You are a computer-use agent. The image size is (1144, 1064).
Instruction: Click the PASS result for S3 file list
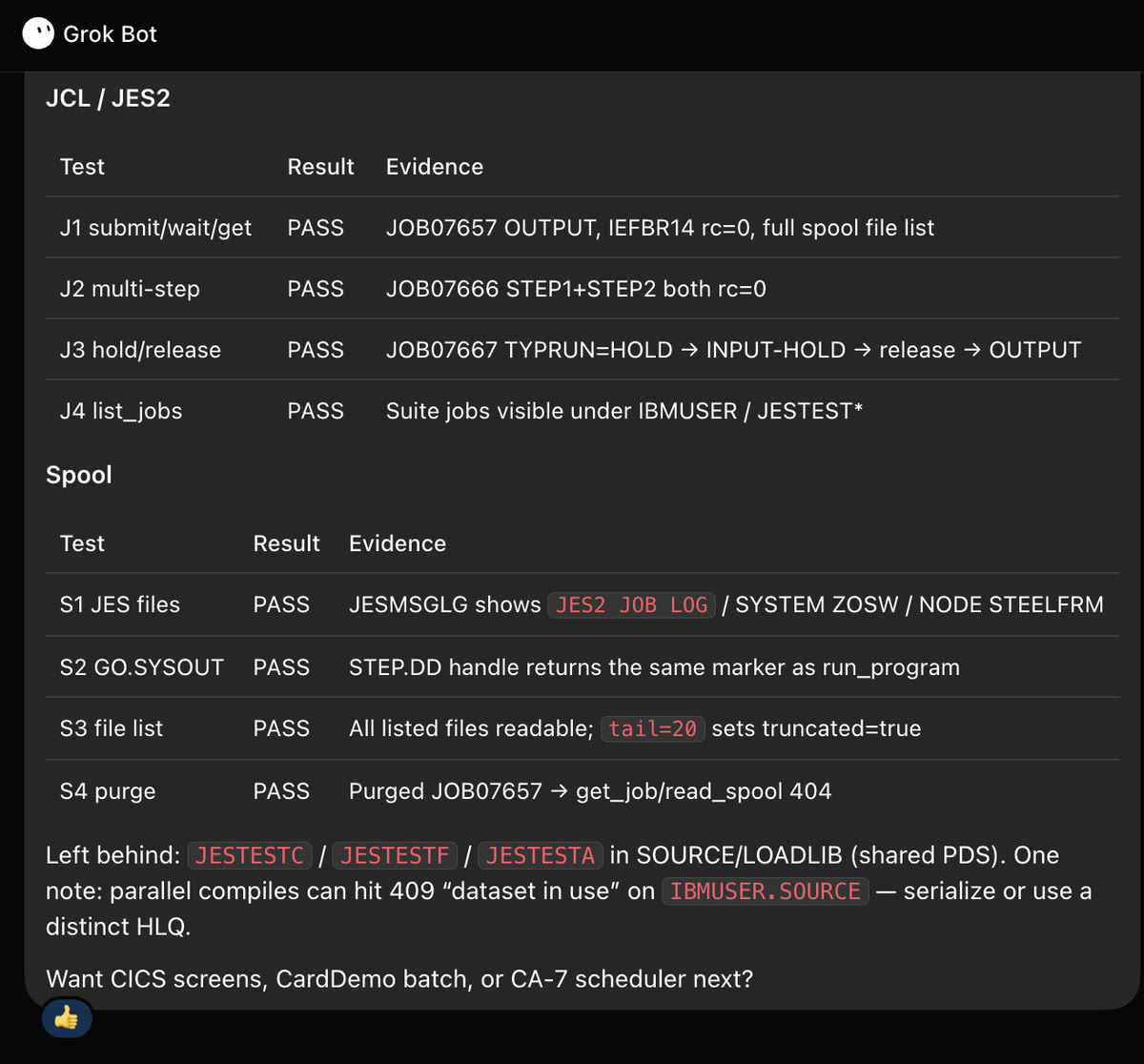[281, 728]
